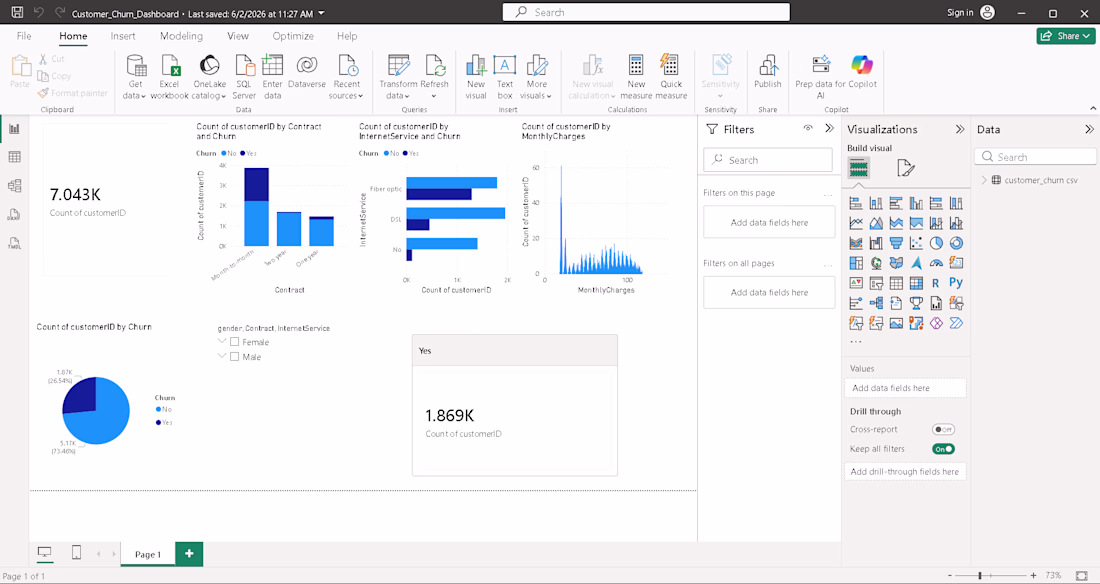
Task: Switch to the Optimize ribbon tab
Action: (293, 36)
